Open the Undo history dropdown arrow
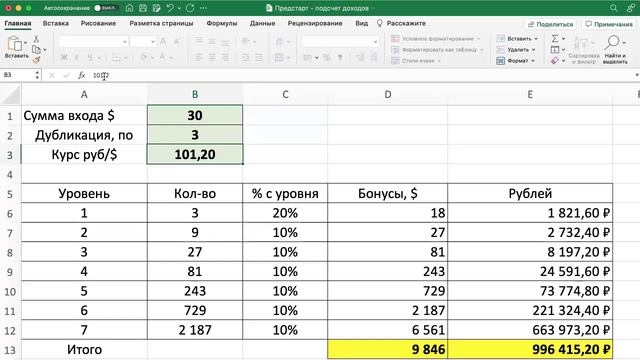Viewport: 640px width, 360px height. point(179,8)
